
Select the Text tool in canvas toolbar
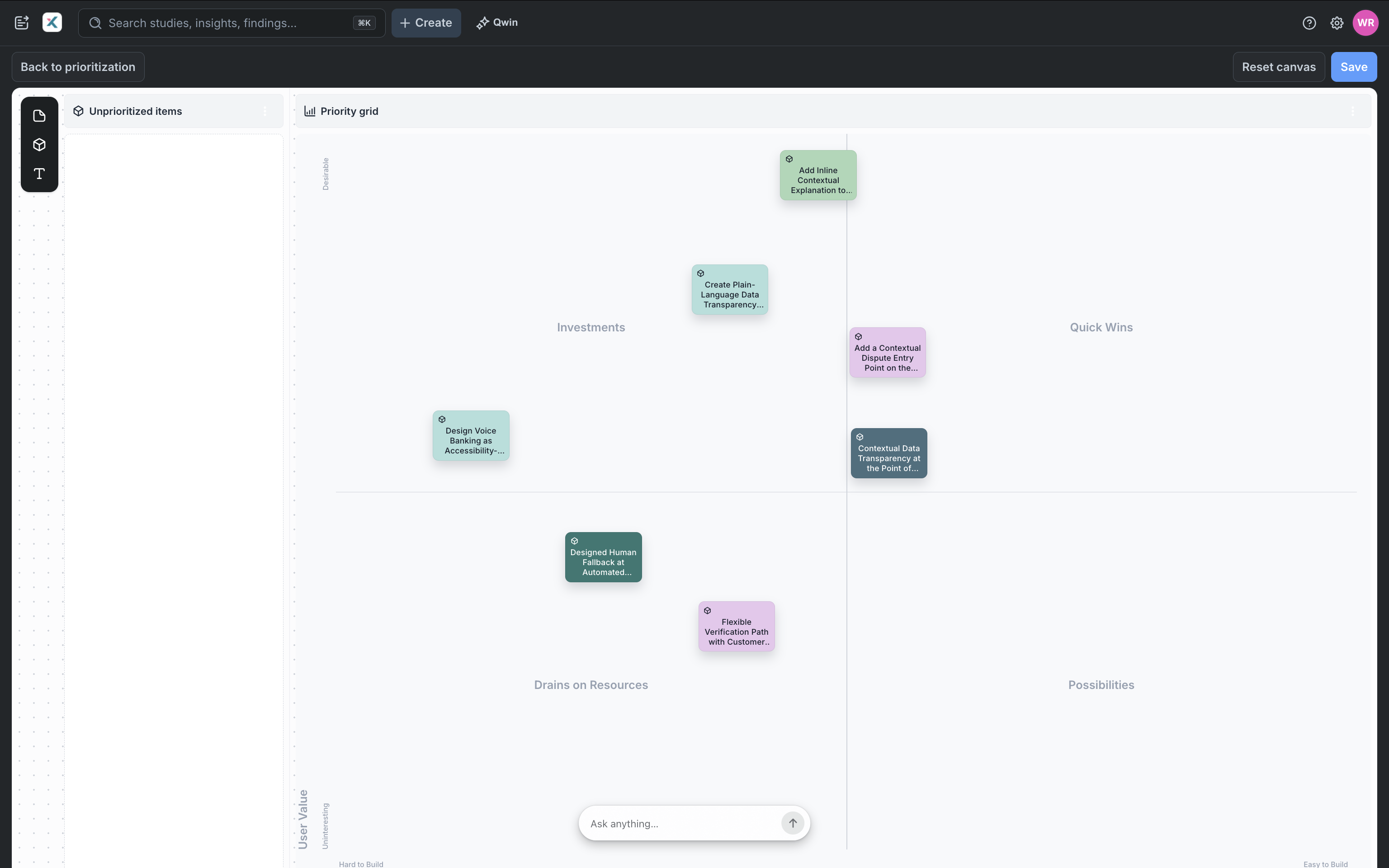click(x=39, y=173)
